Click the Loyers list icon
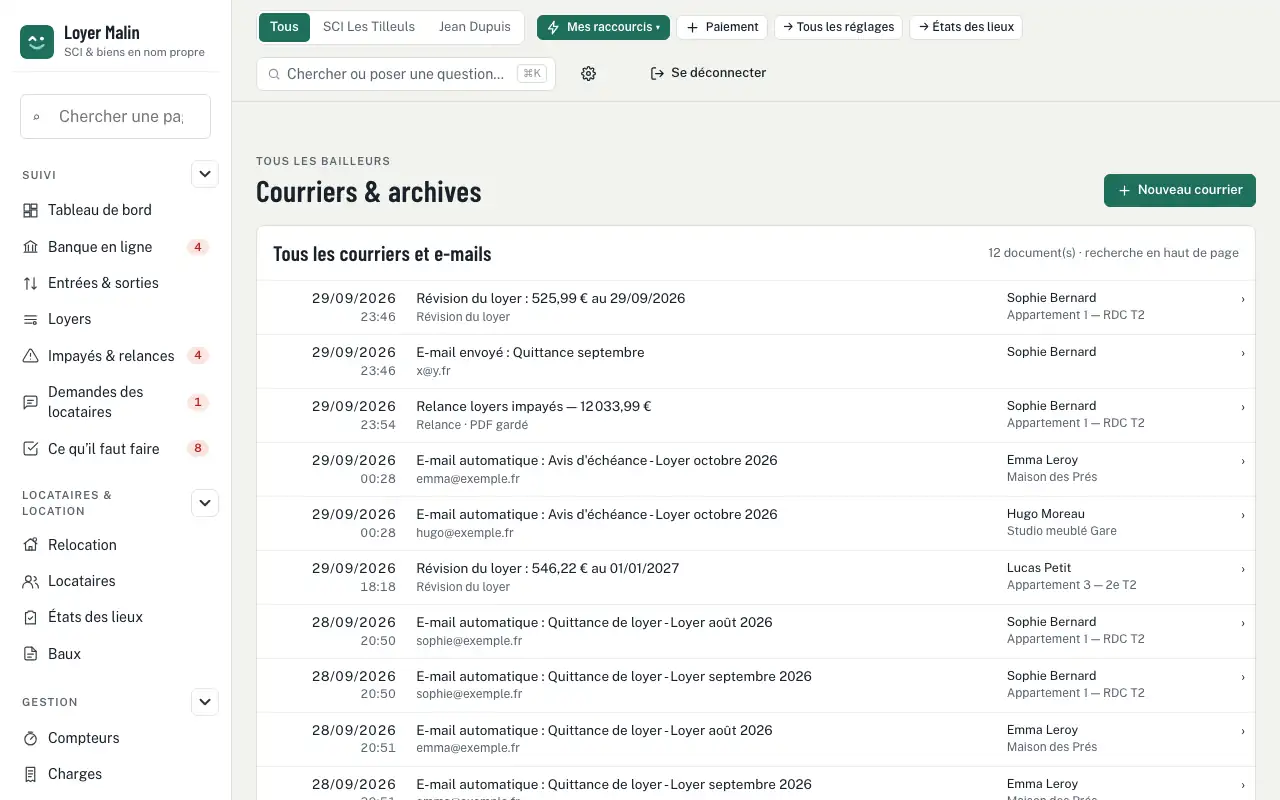1280x800 pixels. click(30, 319)
